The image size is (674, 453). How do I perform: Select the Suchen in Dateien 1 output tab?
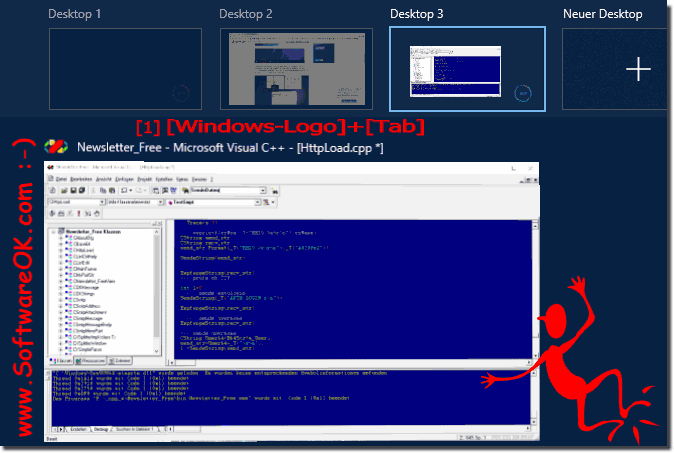133,429
